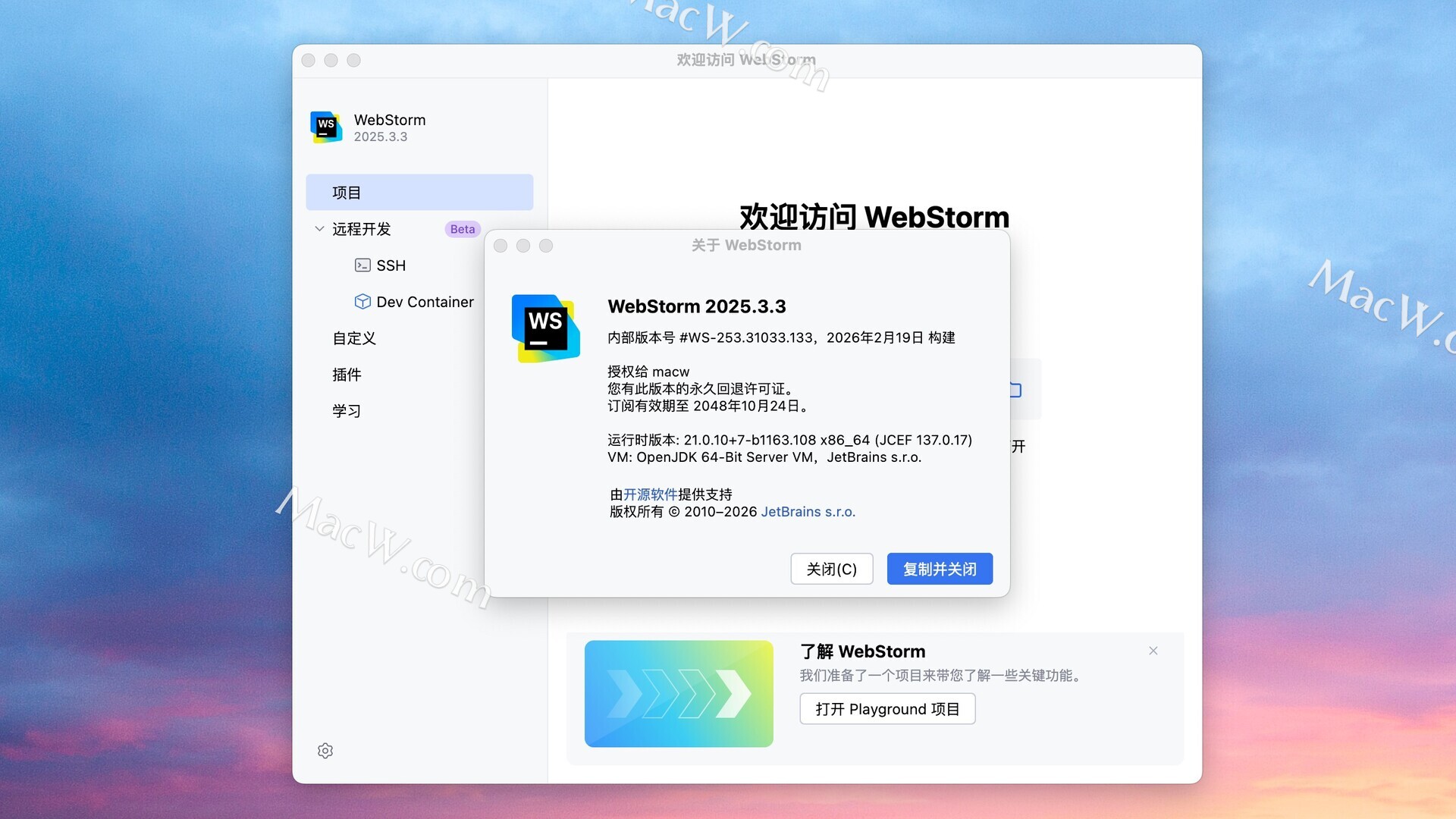This screenshot has height=819, width=1456.
Task: Click the WebStorm logo in the sidebar
Action: [326, 127]
